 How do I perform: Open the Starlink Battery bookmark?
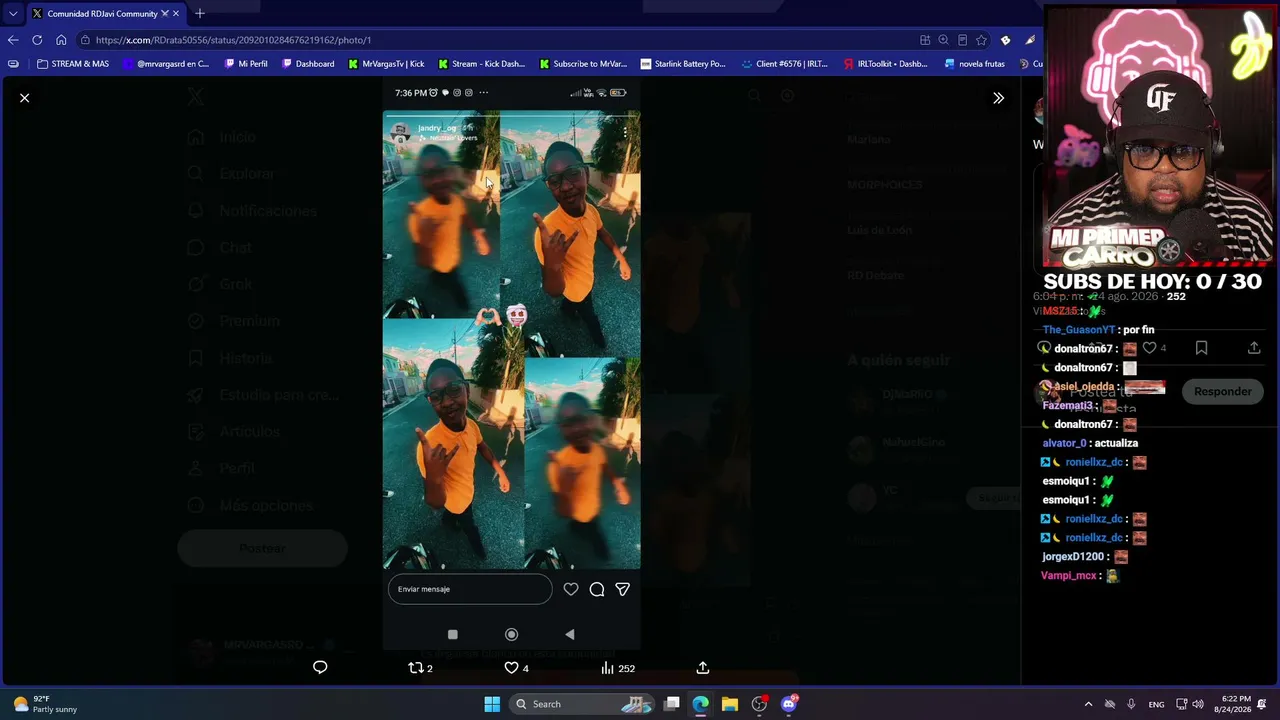click(x=683, y=64)
